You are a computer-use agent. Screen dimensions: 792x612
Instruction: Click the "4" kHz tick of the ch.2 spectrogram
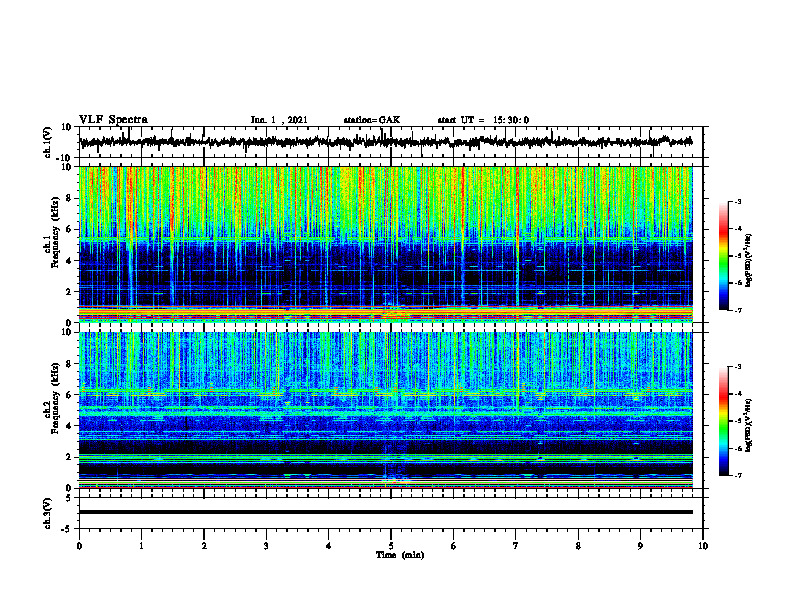(x=69, y=426)
